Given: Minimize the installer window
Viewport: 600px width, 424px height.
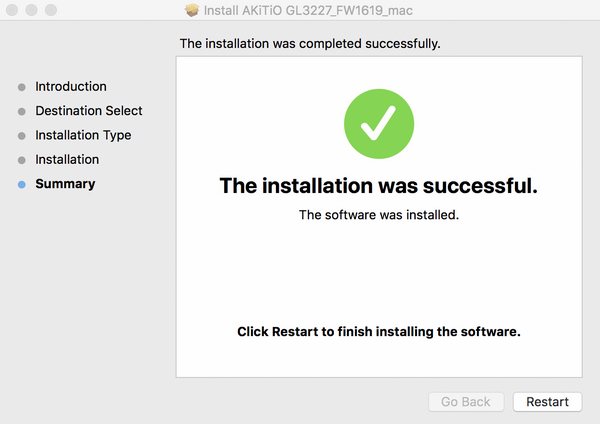Looking at the screenshot, I should (x=32, y=10).
